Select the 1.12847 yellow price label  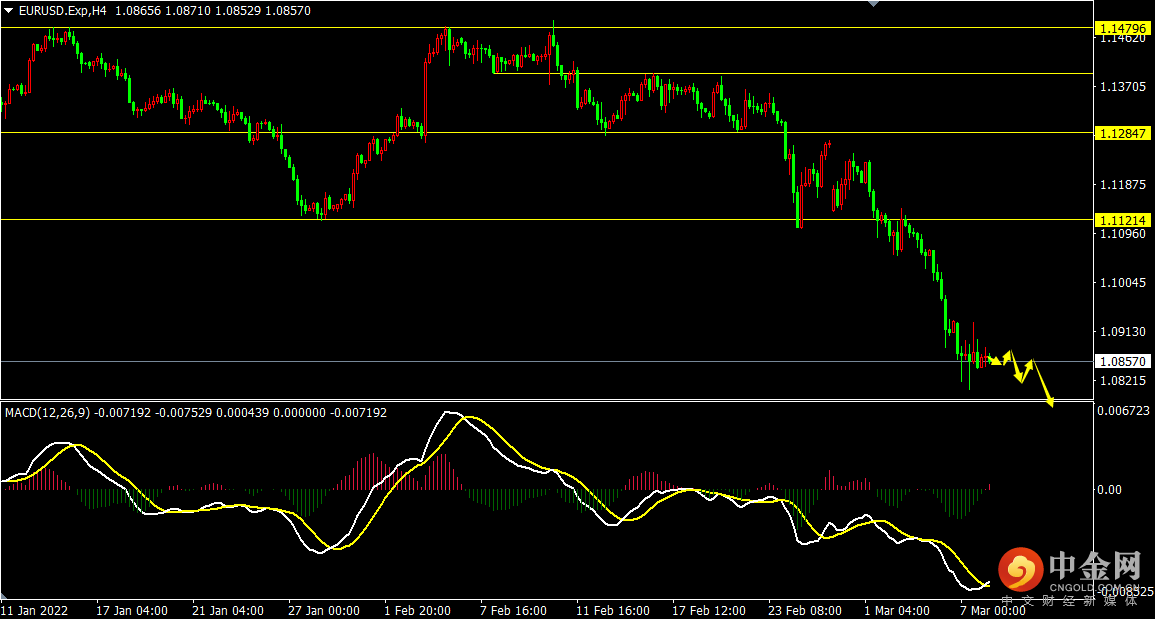(x=1122, y=133)
